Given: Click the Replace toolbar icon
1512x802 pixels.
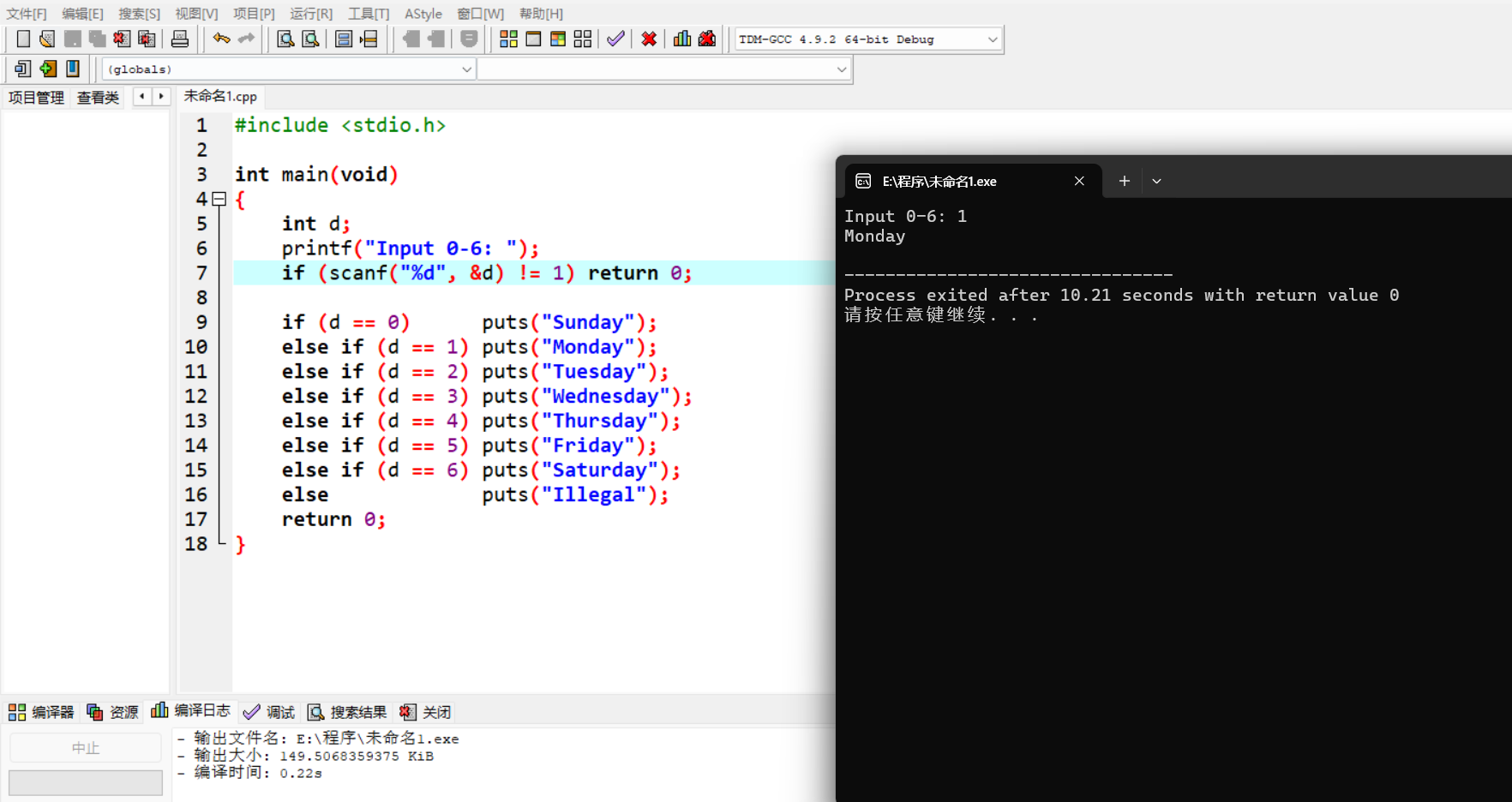Looking at the screenshot, I should pyautogui.click(x=310, y=39).
